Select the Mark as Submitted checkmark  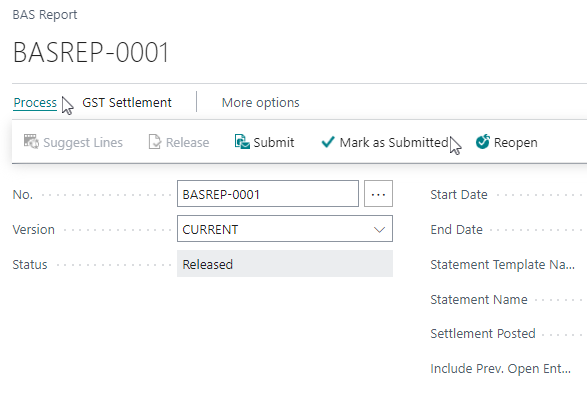pyautogui.click(x=328, y=142)
